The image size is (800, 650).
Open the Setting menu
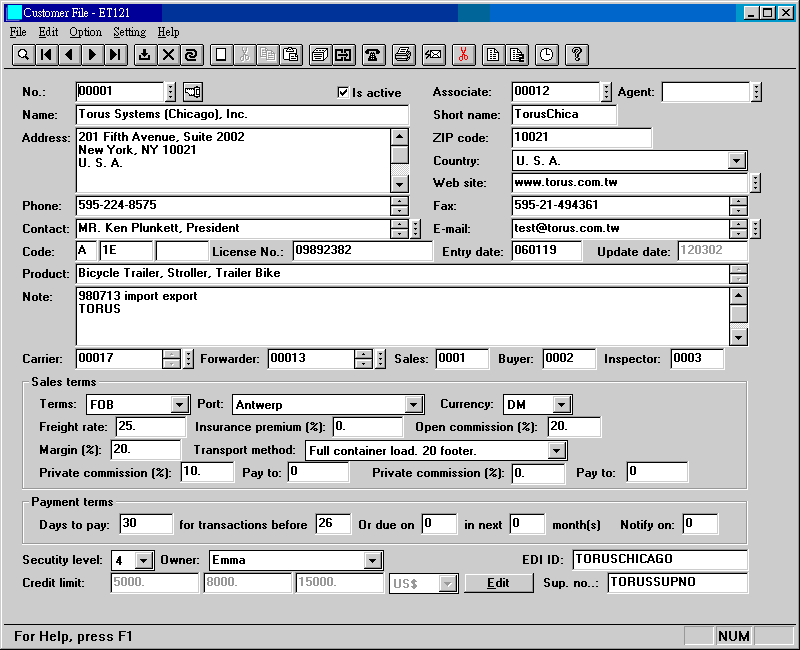[x=130, y=32]
